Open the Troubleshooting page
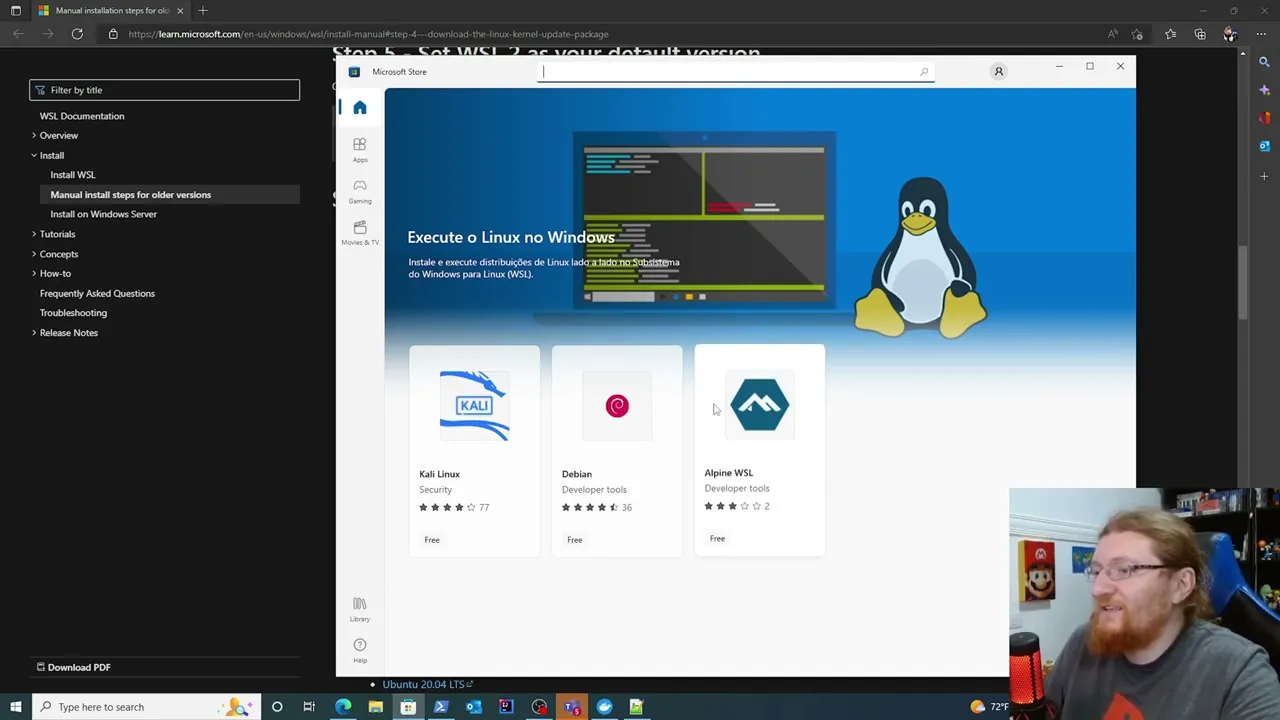 point(73,313)
